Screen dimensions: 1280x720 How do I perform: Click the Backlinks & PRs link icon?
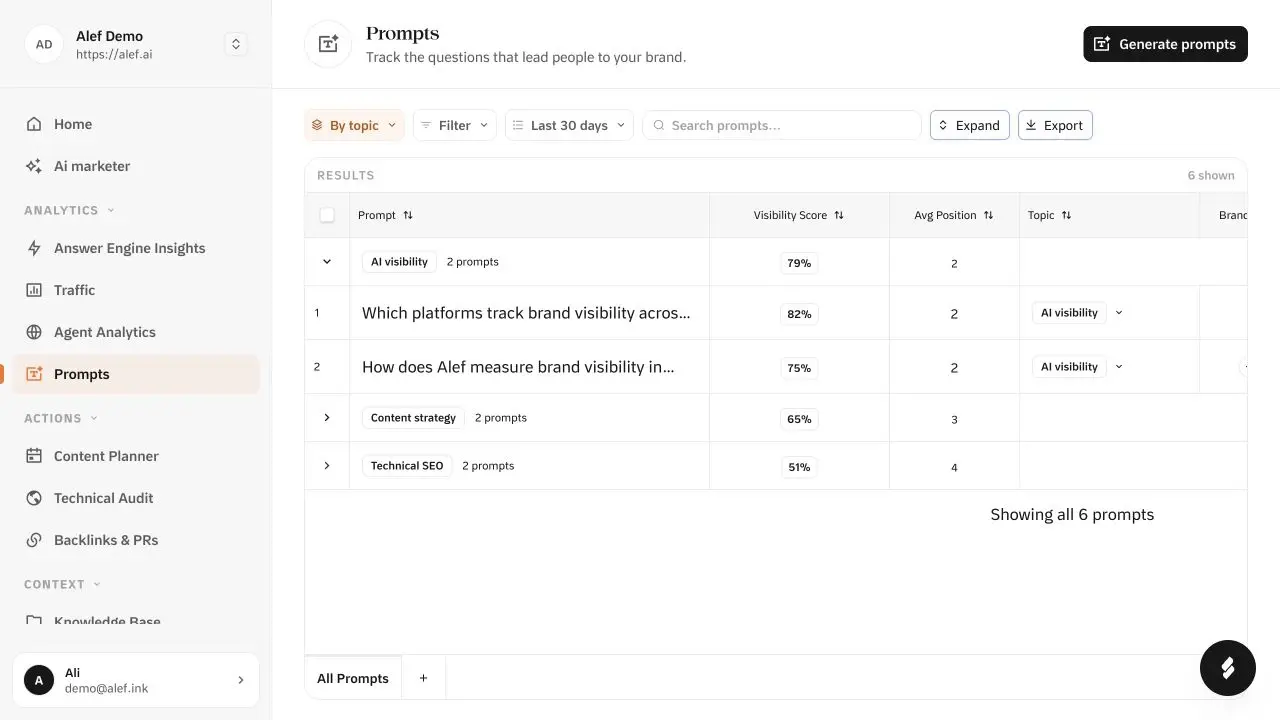34,540
